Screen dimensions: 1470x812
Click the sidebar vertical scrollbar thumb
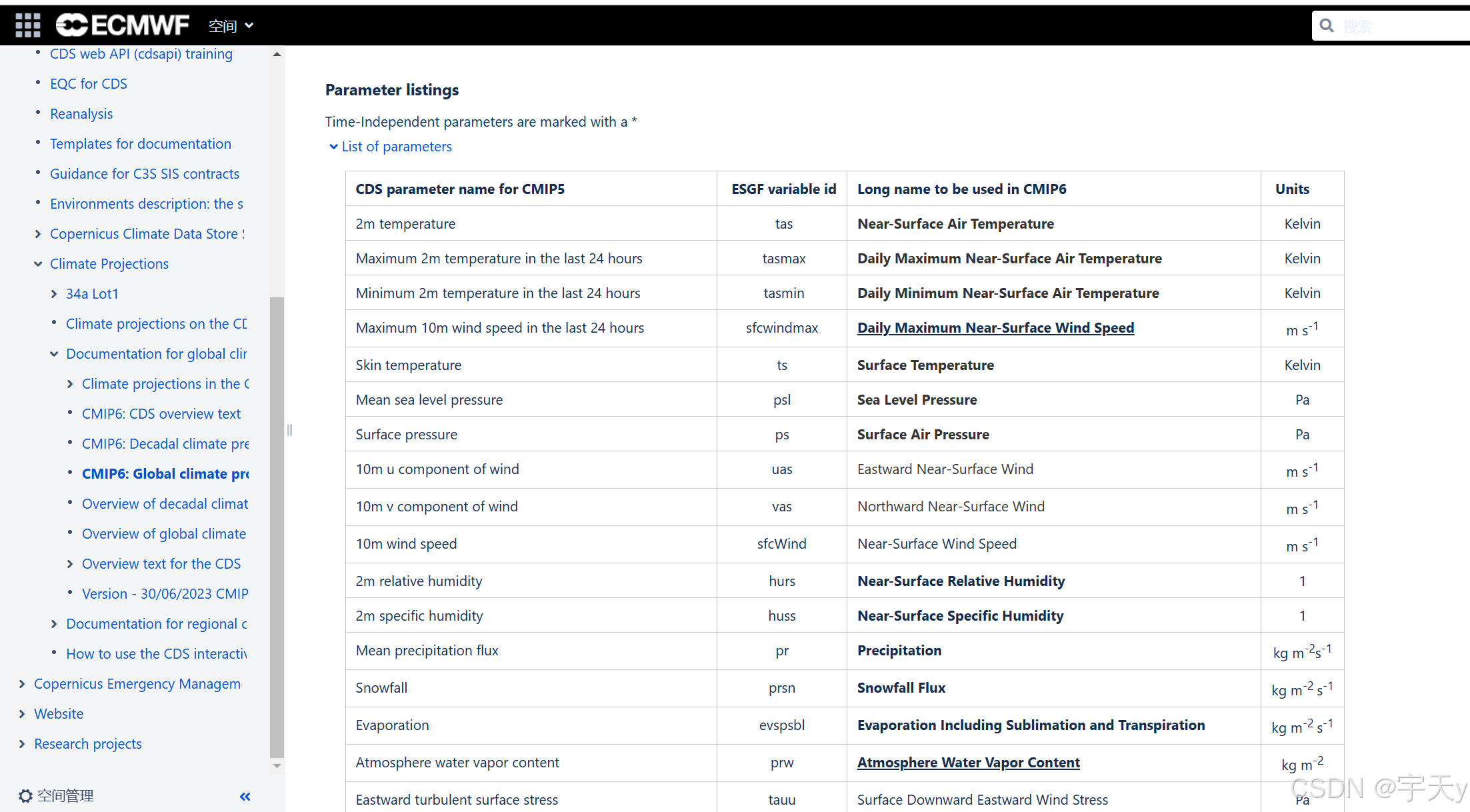point(277,527)
